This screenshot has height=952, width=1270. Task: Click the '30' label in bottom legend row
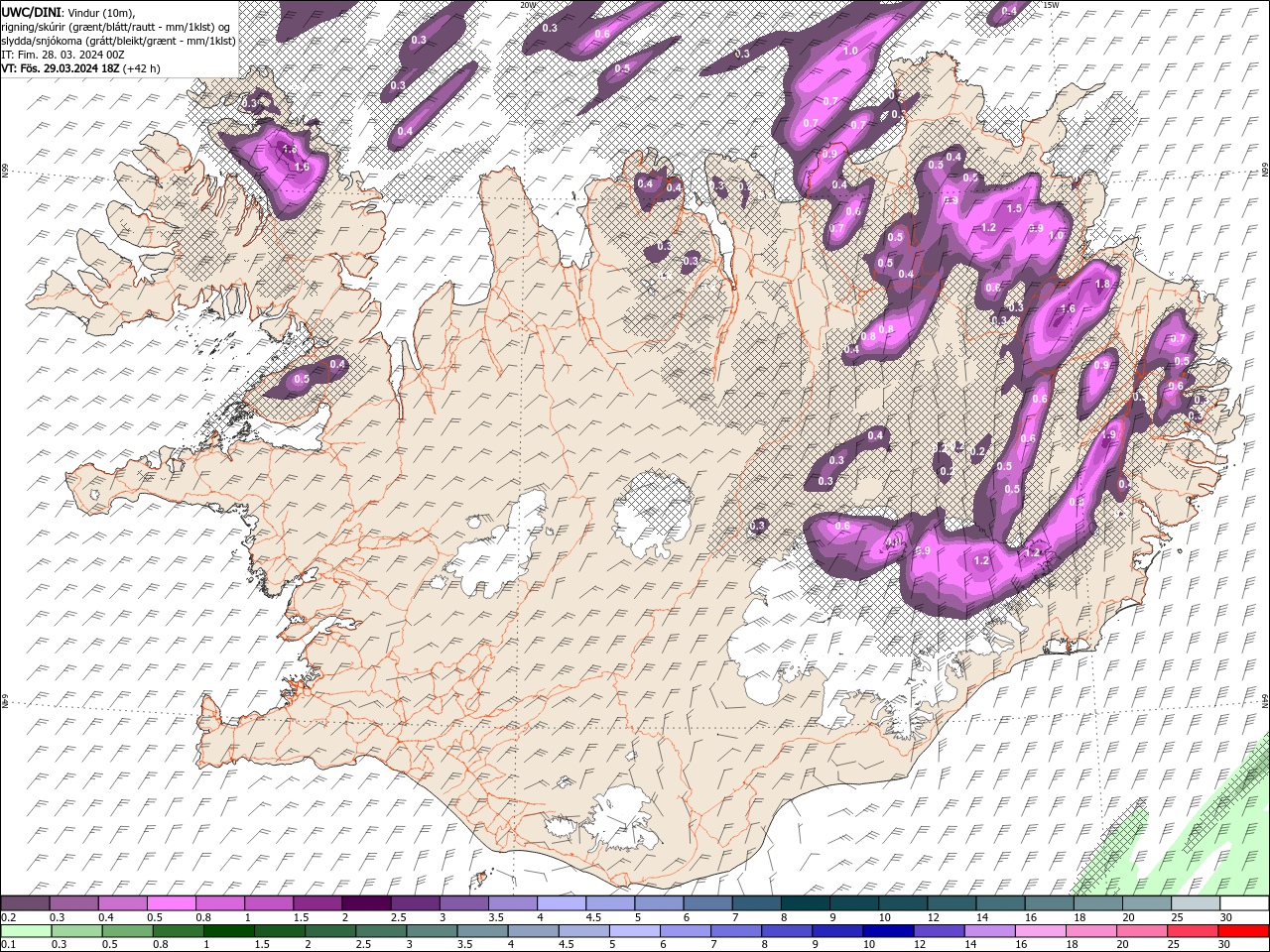coord(1222,945)
